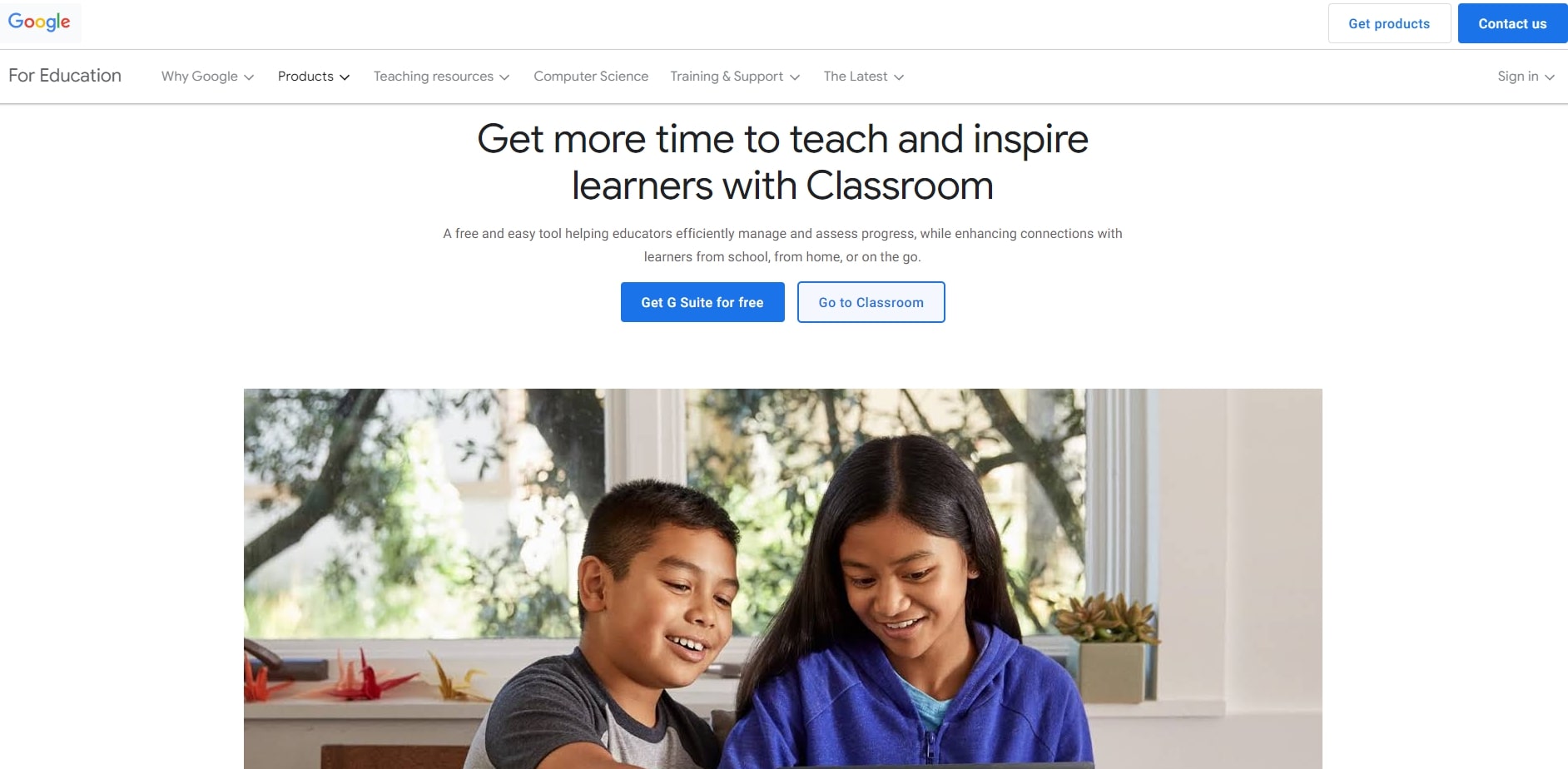The width and height of the screenshot is (1568, 769).
Task: Click the arrow next to Teaching resources
Action: pos(504,77)
